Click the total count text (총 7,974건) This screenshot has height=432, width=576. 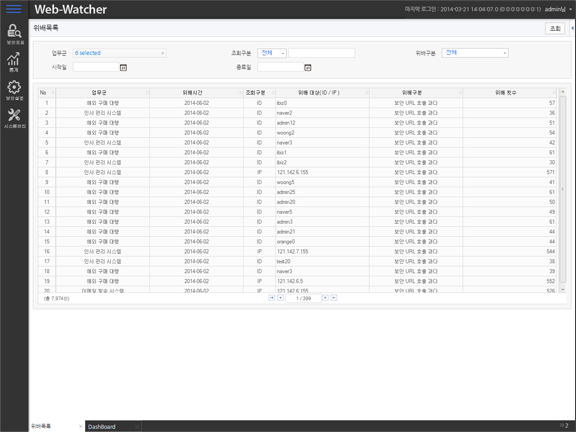pos(57,298)
